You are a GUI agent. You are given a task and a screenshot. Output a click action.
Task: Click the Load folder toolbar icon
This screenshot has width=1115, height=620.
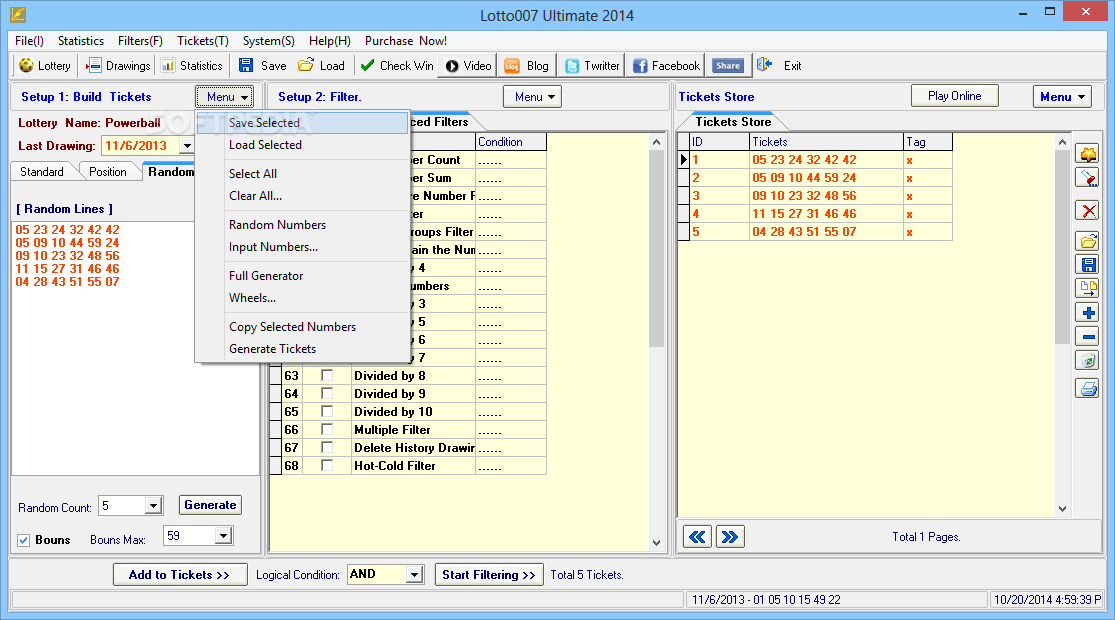click(306, 65)
